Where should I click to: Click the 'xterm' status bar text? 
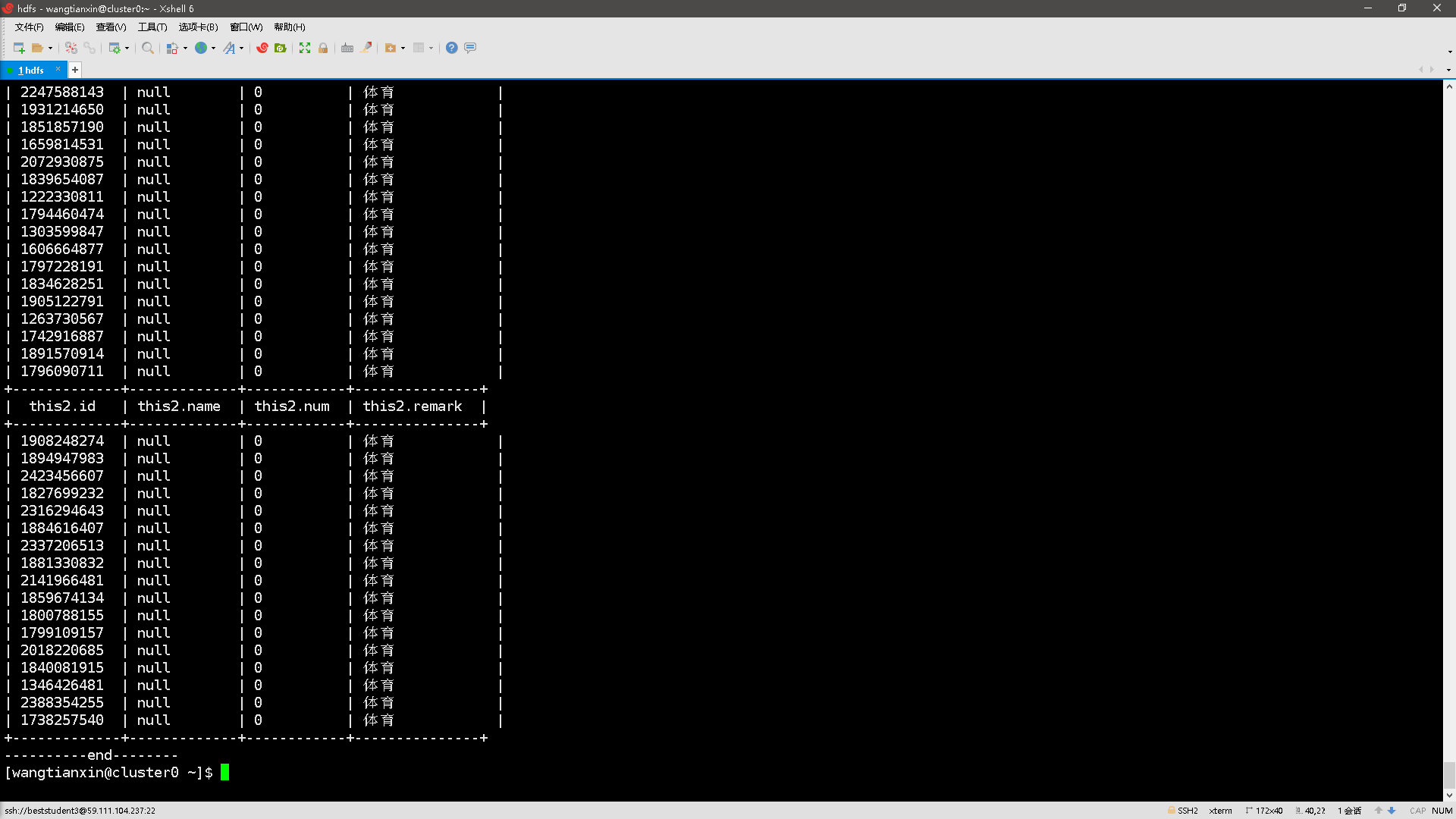pyautogui.click(x=1220, y=811)
